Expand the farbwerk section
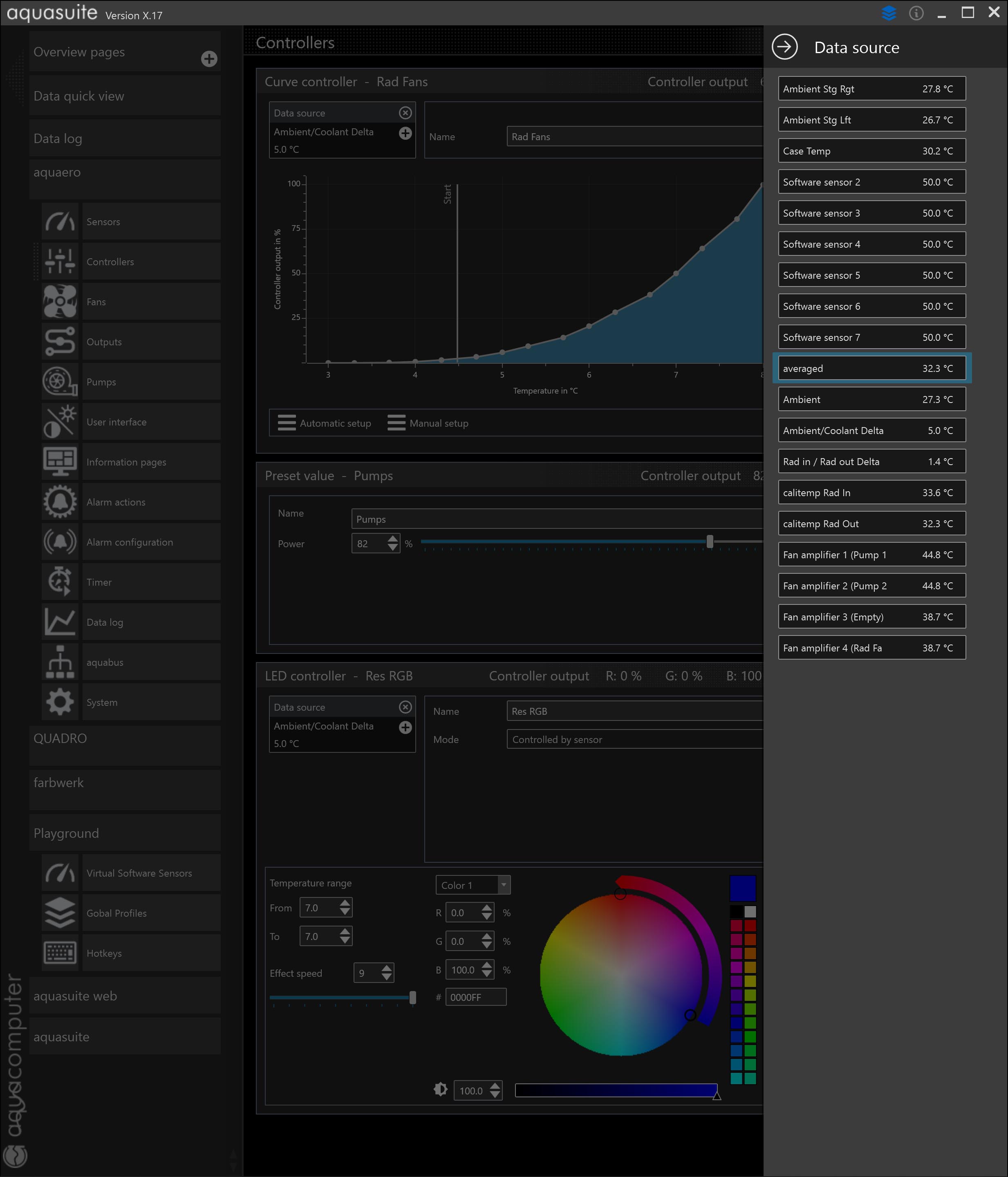This screenshot has height=1177, width=1008. point(125,790)
